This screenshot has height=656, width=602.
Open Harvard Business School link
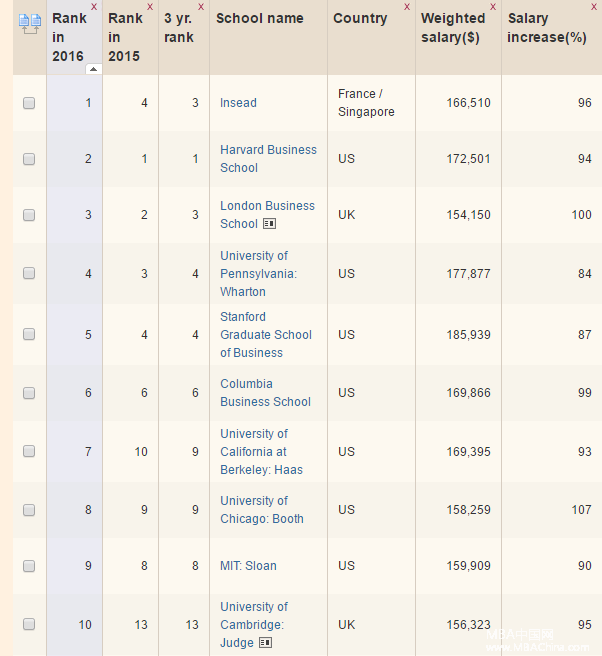point(268,159)
